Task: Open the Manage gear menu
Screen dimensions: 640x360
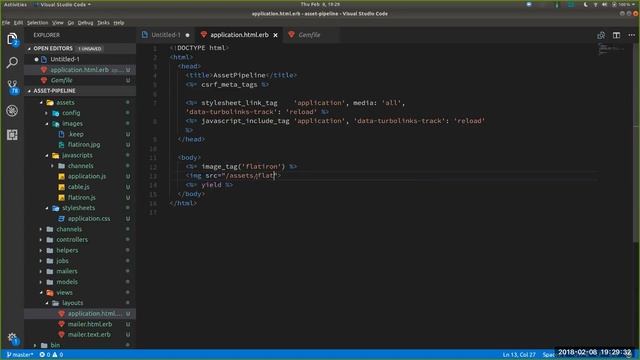Action: pos(12,338)
